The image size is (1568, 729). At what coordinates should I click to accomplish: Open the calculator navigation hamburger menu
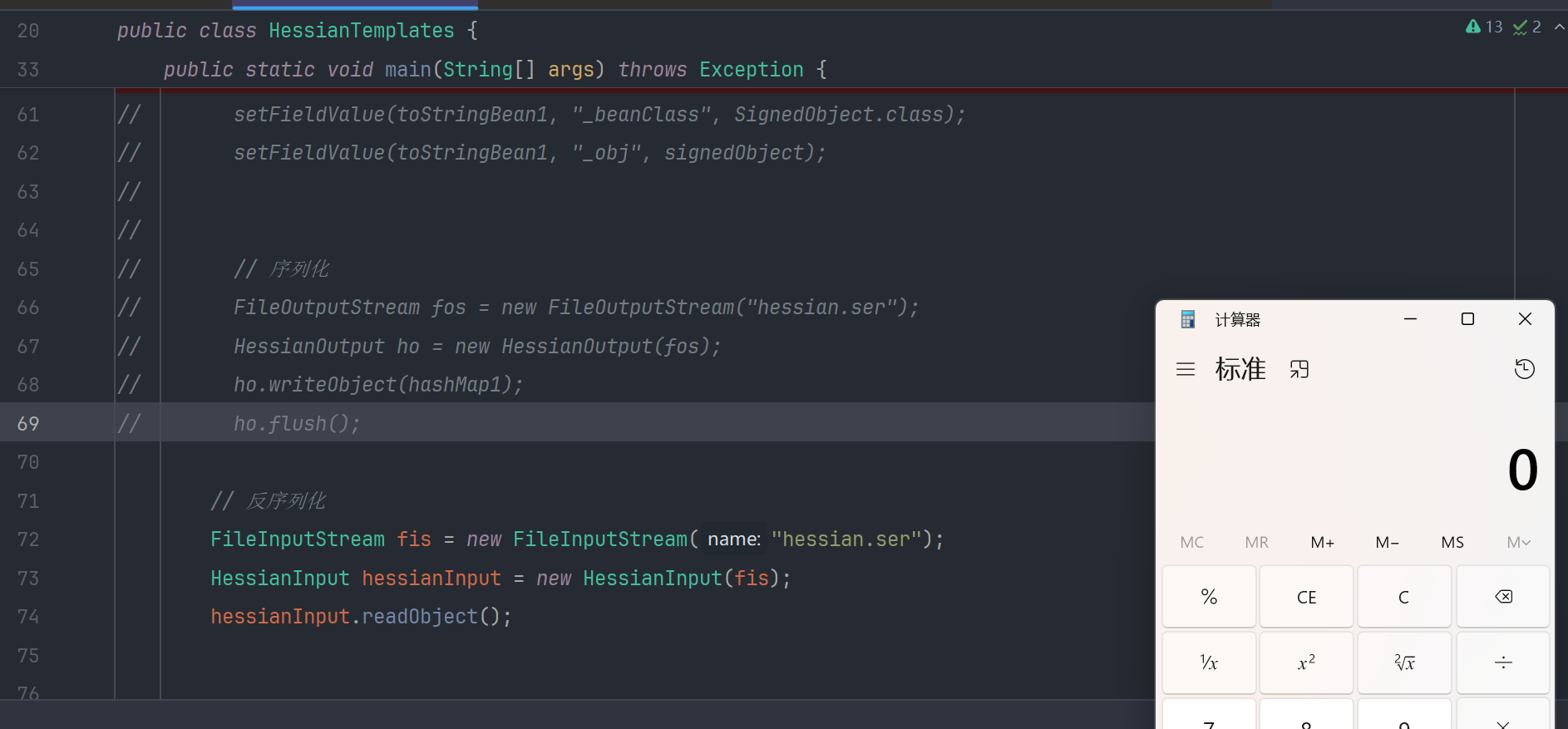coord(1186,369)
